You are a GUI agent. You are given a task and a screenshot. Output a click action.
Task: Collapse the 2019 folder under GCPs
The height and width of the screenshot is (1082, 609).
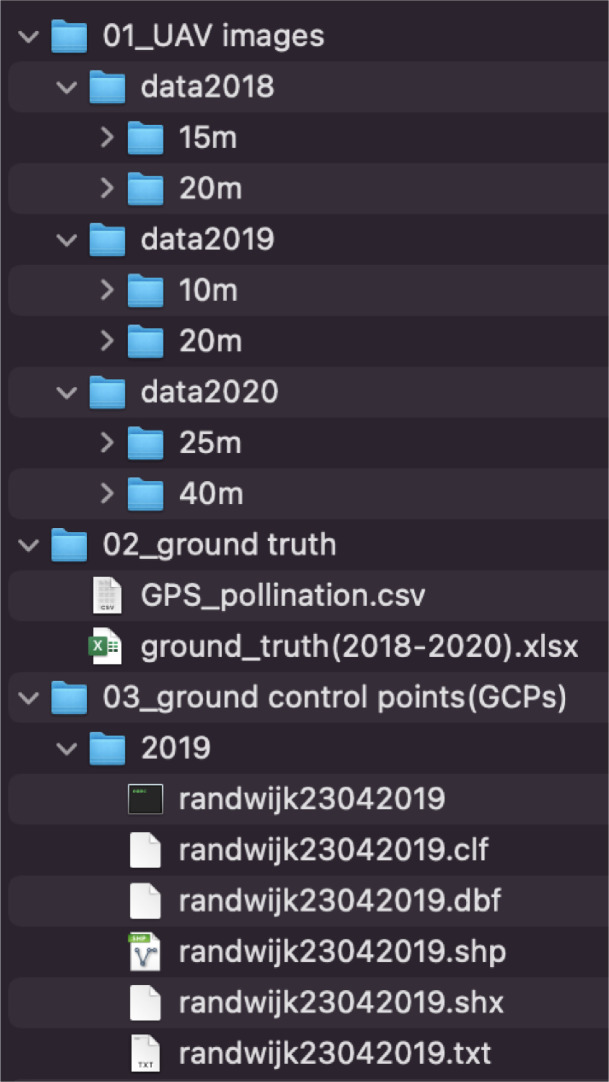pyautogui.click(x=68, y=748)
